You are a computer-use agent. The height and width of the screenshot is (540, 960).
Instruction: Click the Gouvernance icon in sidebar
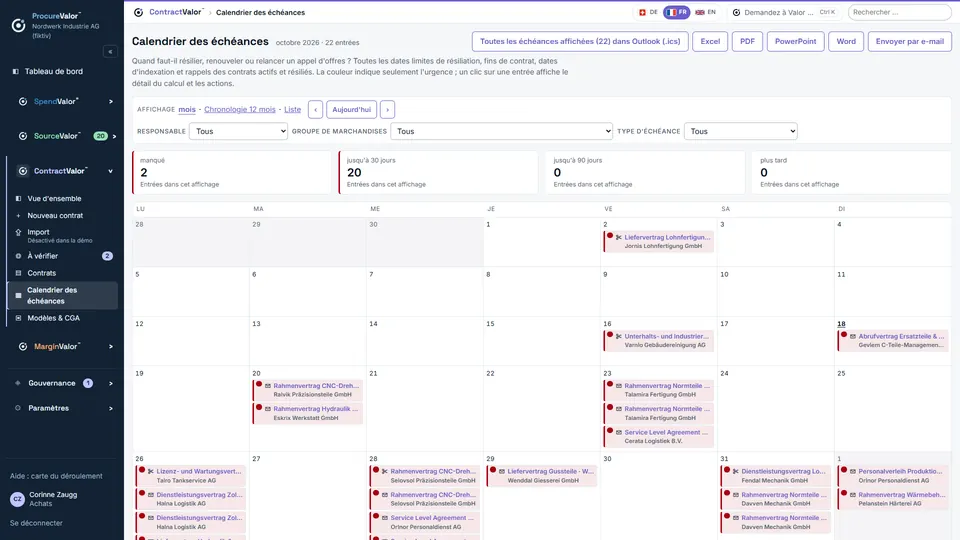(x=18, y=383)
